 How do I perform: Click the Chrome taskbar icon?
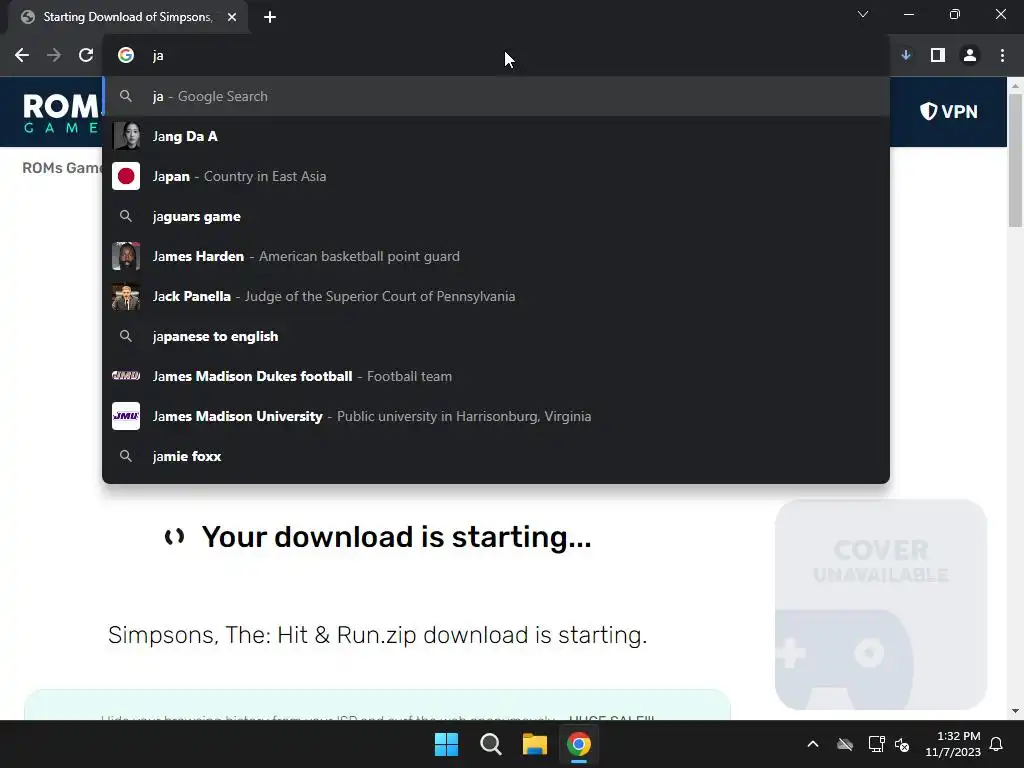(579, 744)
